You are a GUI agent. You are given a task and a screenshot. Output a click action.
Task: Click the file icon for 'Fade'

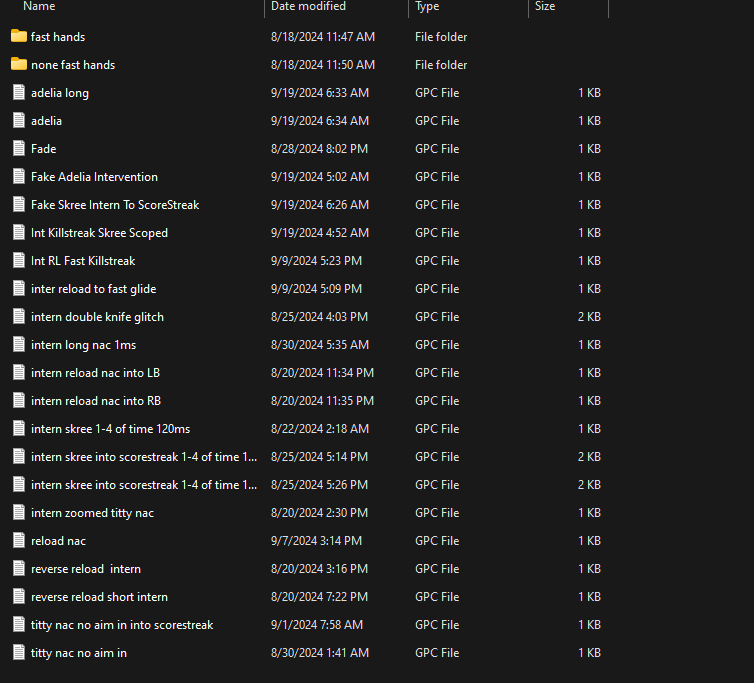[x=19, y=148]
